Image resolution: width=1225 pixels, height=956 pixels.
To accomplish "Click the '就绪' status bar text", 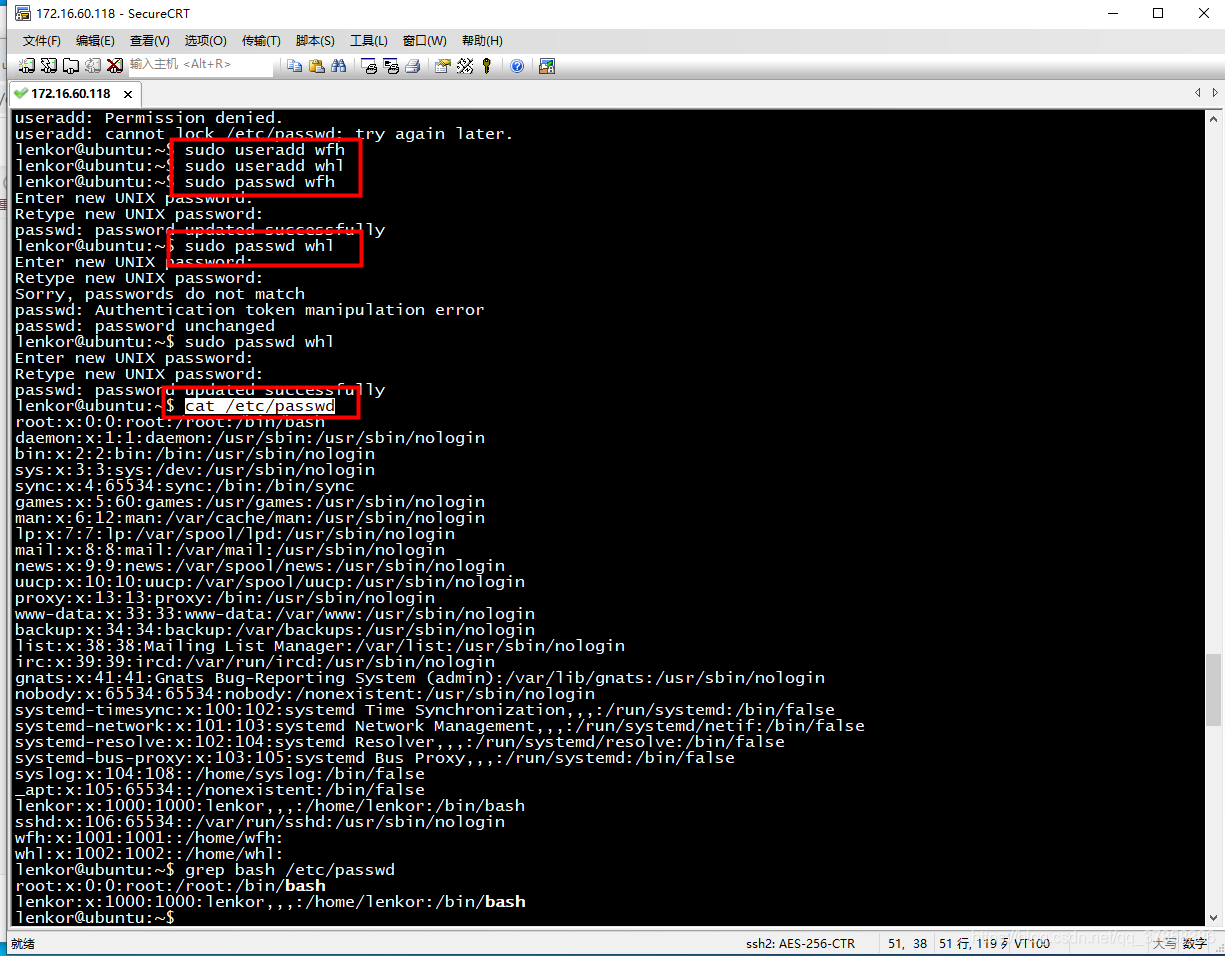I will tap(22, 943).
